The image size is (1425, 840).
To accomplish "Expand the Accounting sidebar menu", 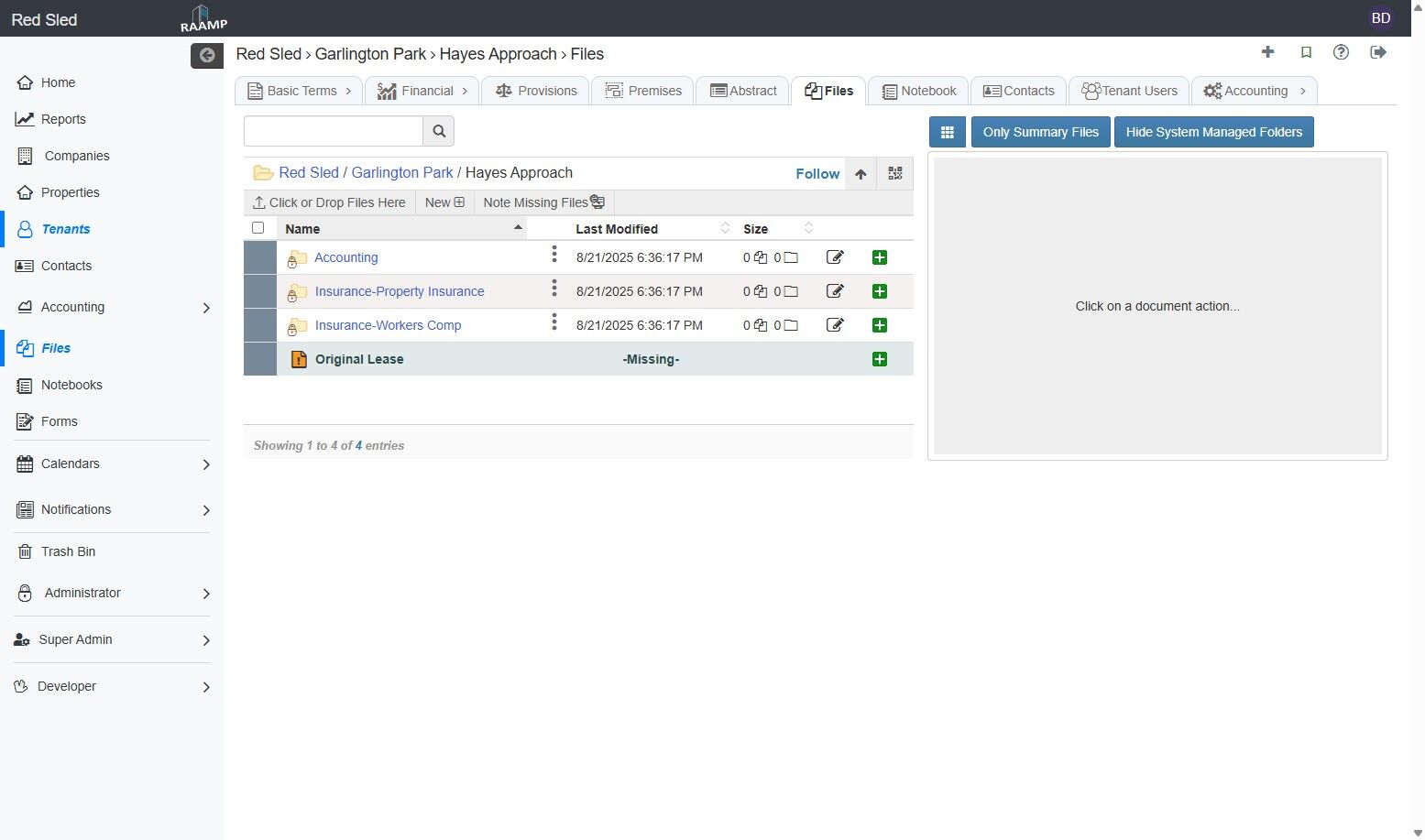I will pyautogui.click(x=206, y=308).
